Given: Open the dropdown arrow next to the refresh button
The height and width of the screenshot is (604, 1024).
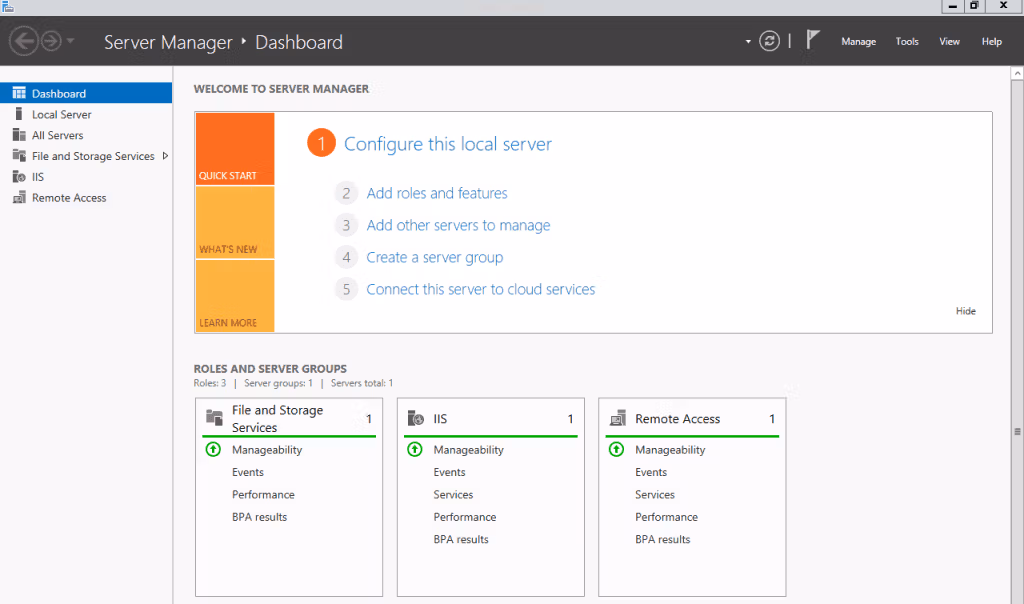Looking at the screenshot, I should (748, 41).
